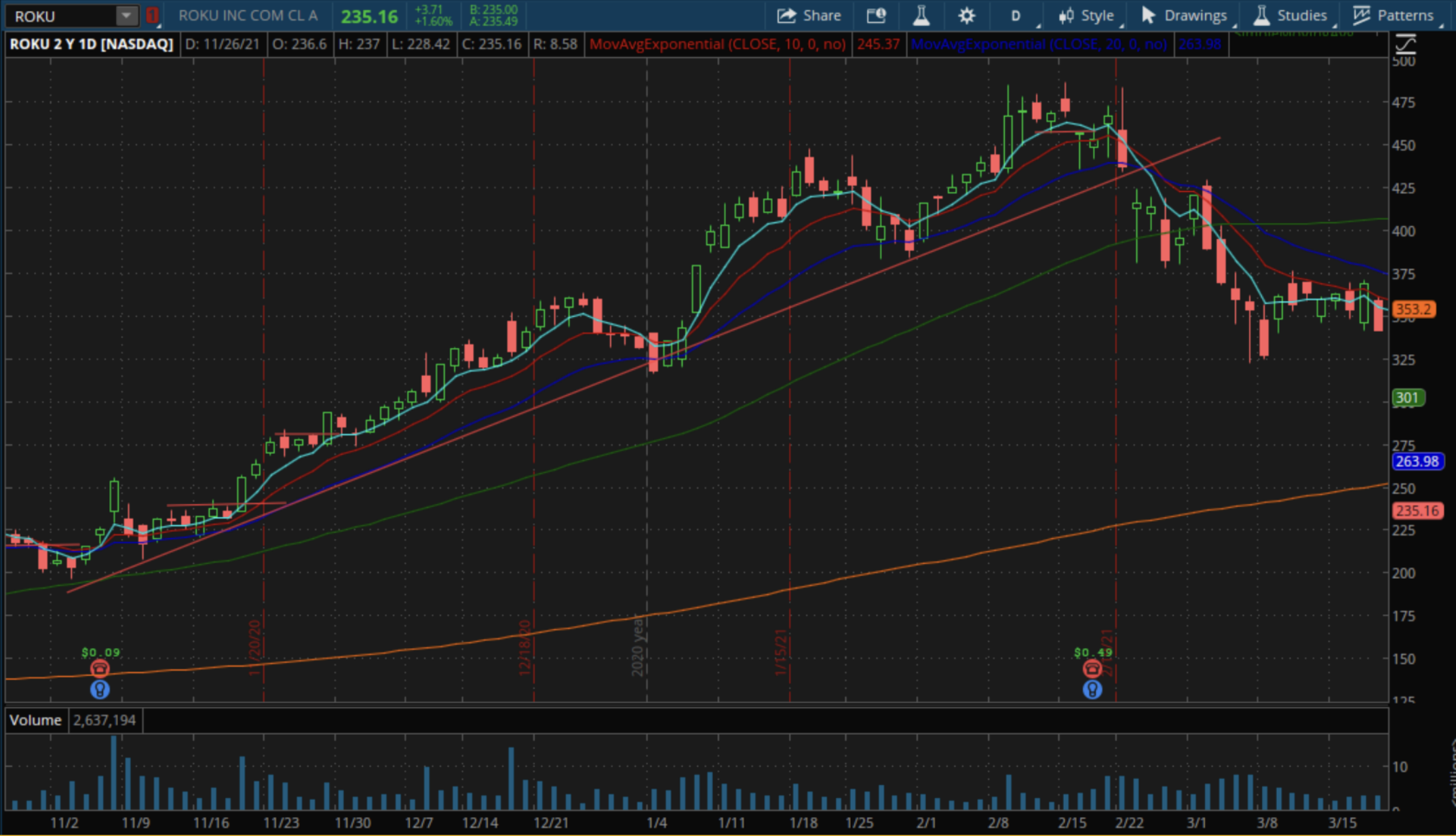Click the bid/ask B: 235.00 A: 235.49 readout
Image resolution: width=1456 pixels, height=836 pixels.
tap(493, 15)
